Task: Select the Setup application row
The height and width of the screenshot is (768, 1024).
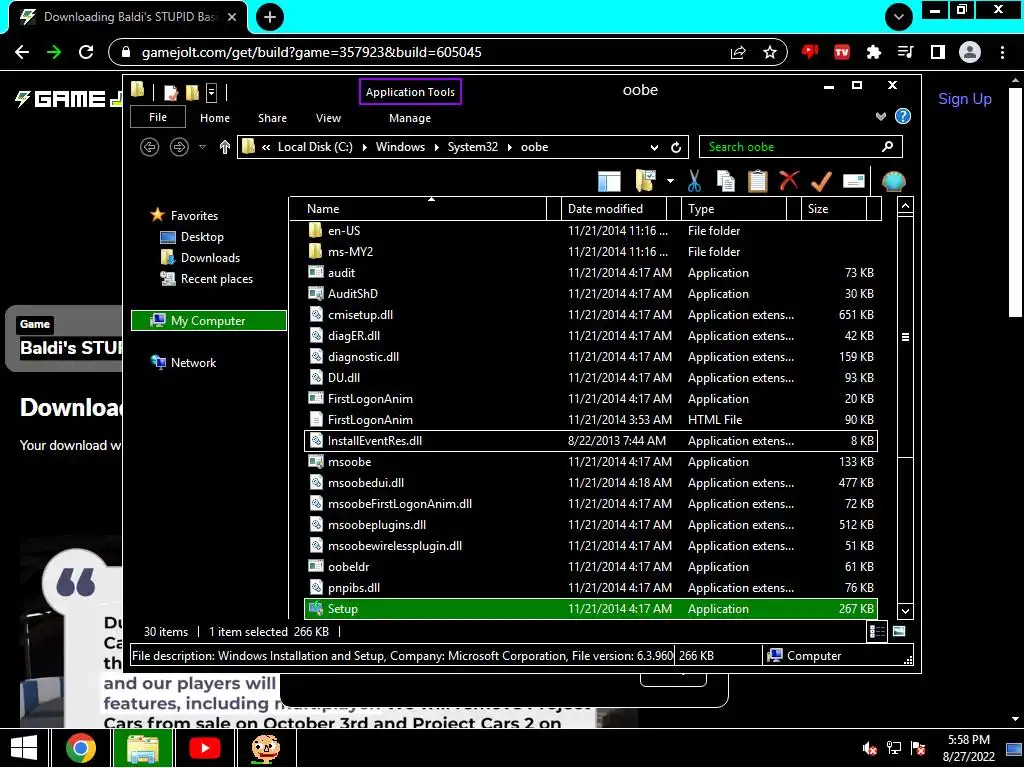Action: (x=591, y=609)
